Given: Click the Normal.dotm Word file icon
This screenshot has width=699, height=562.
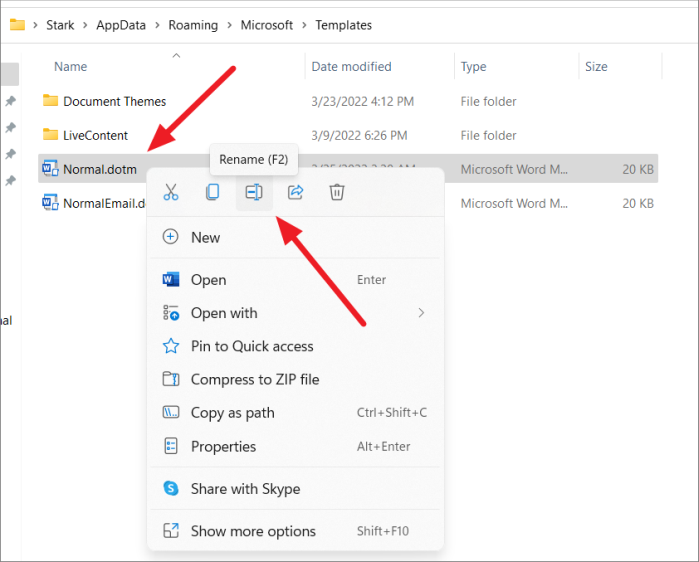Looking at the screenshot, I should (x=50, y=168).
